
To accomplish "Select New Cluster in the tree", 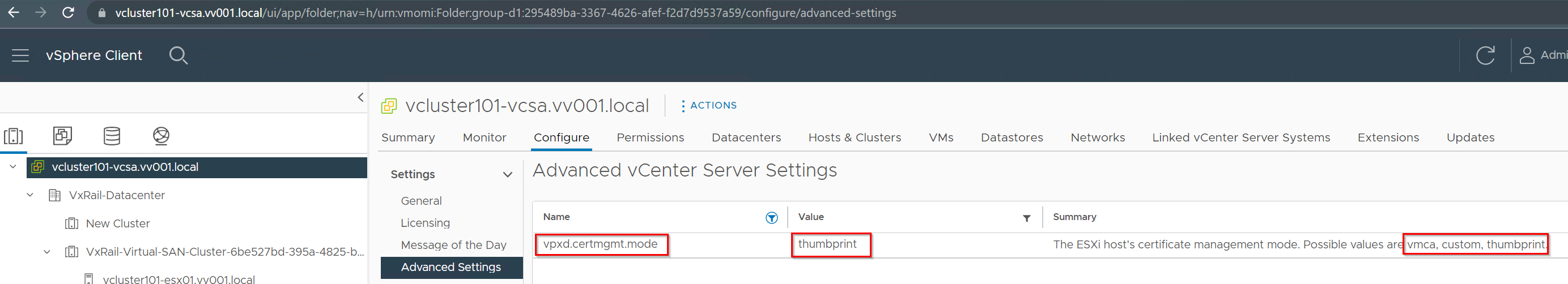I will [x=118, y=224].
